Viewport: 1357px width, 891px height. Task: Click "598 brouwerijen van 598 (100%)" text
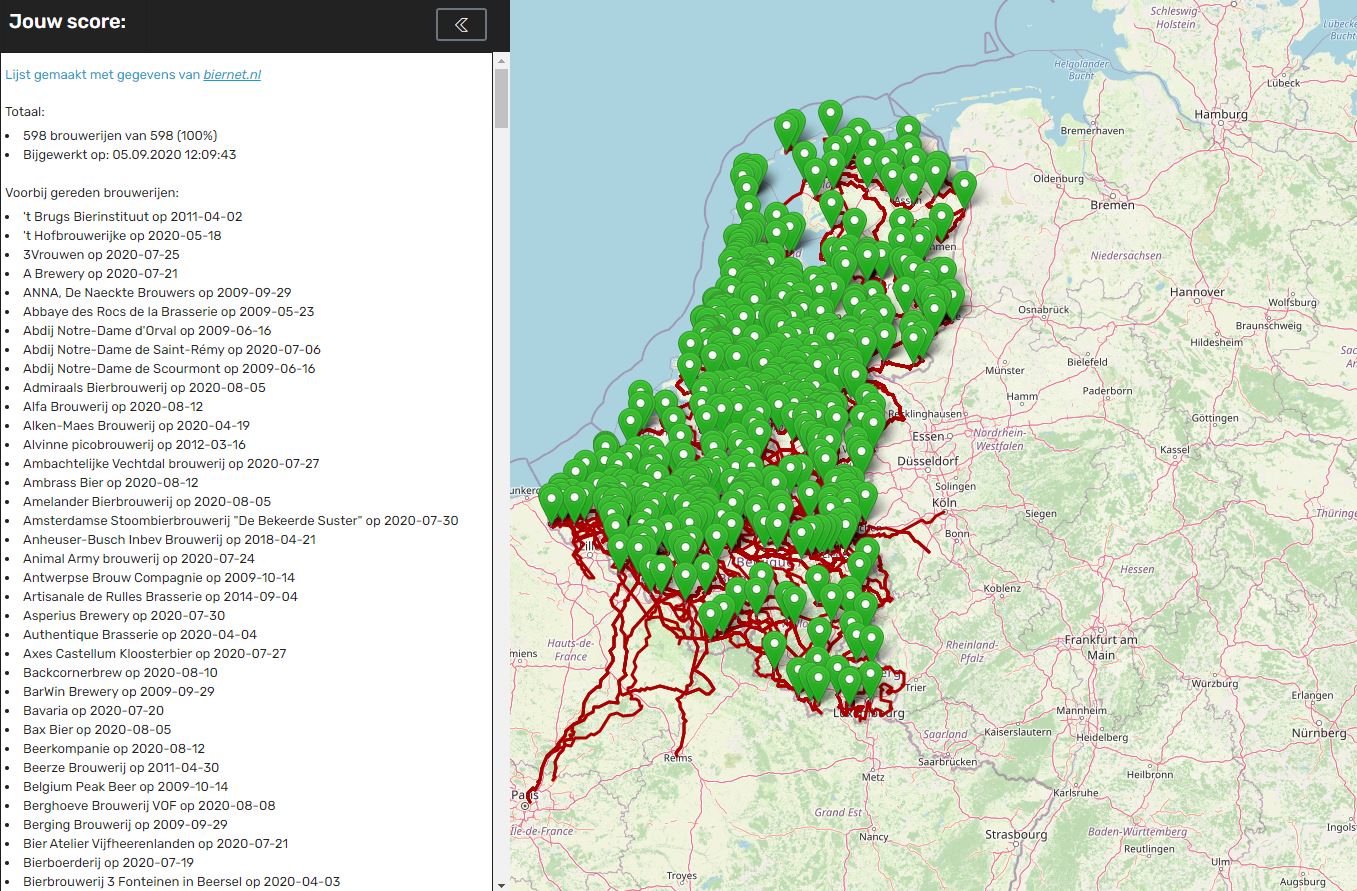click(120, 136)
